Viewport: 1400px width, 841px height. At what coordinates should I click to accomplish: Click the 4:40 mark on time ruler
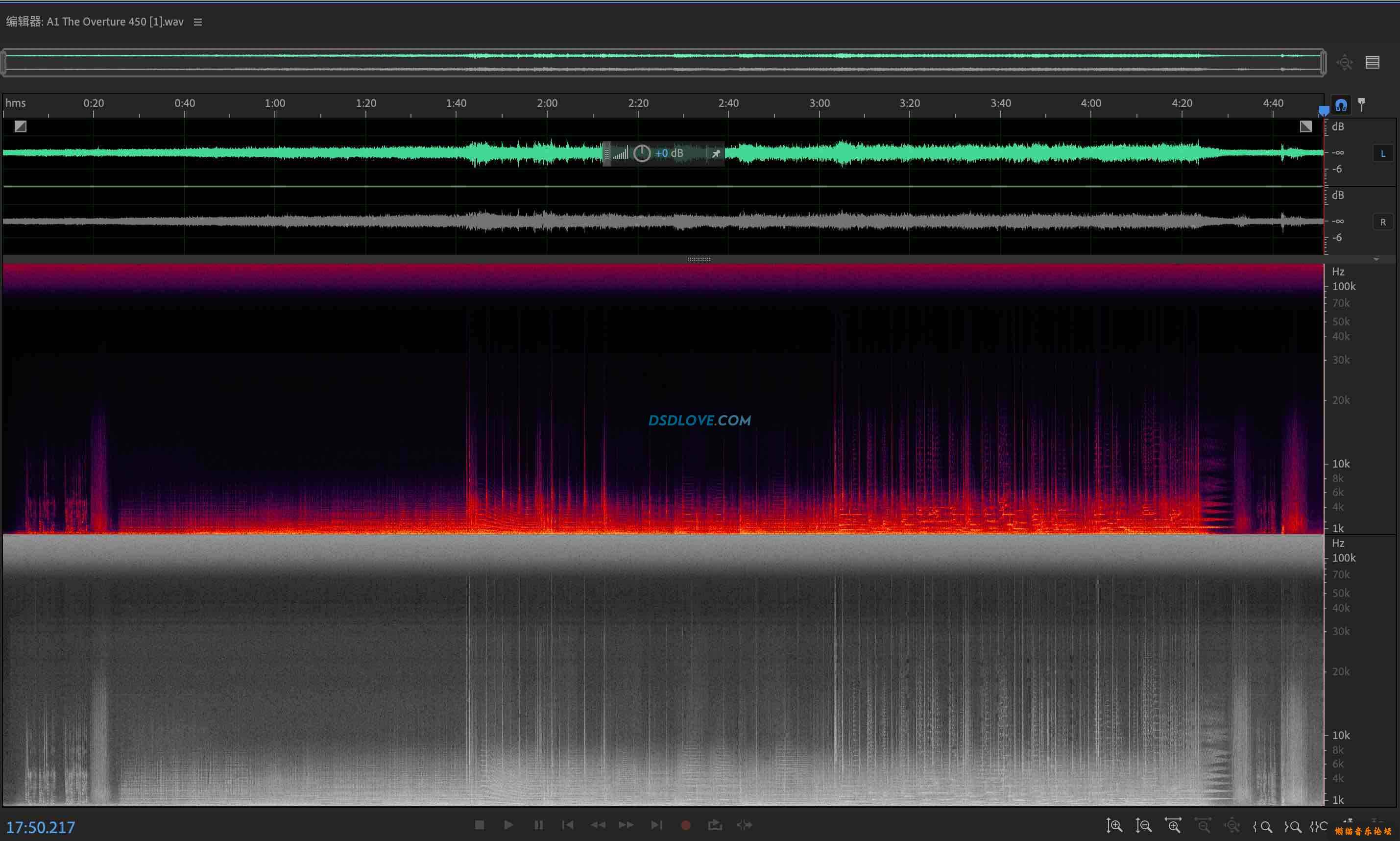tap(1273, 103)
